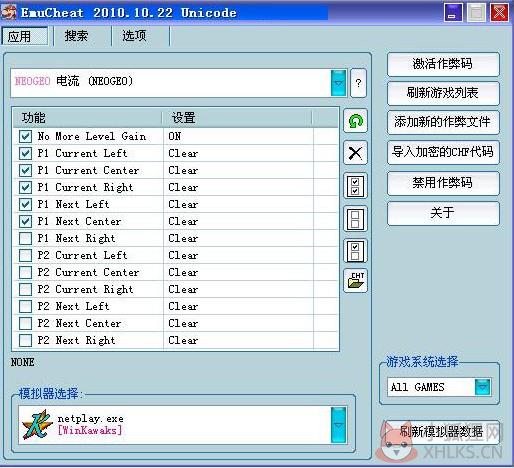Check P2 Current Center checkbox

pos(26,272)
